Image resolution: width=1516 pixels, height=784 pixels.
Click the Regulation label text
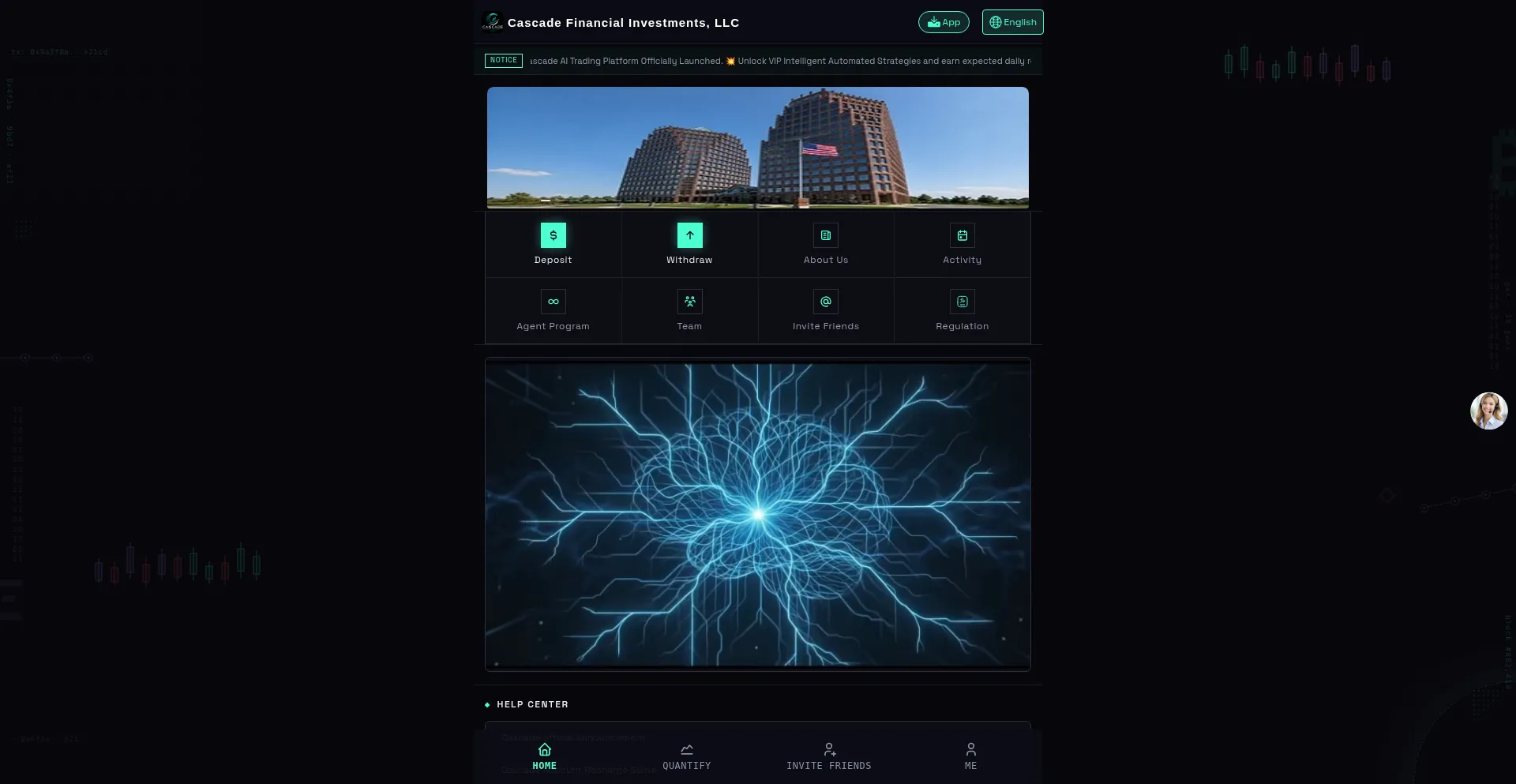tap(962, 326)
